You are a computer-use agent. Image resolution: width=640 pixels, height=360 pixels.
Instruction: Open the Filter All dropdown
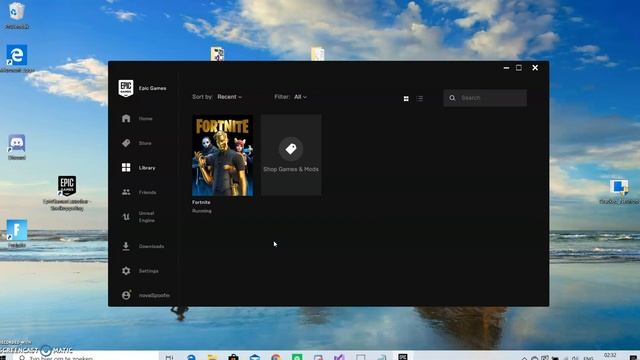point(300,97)
